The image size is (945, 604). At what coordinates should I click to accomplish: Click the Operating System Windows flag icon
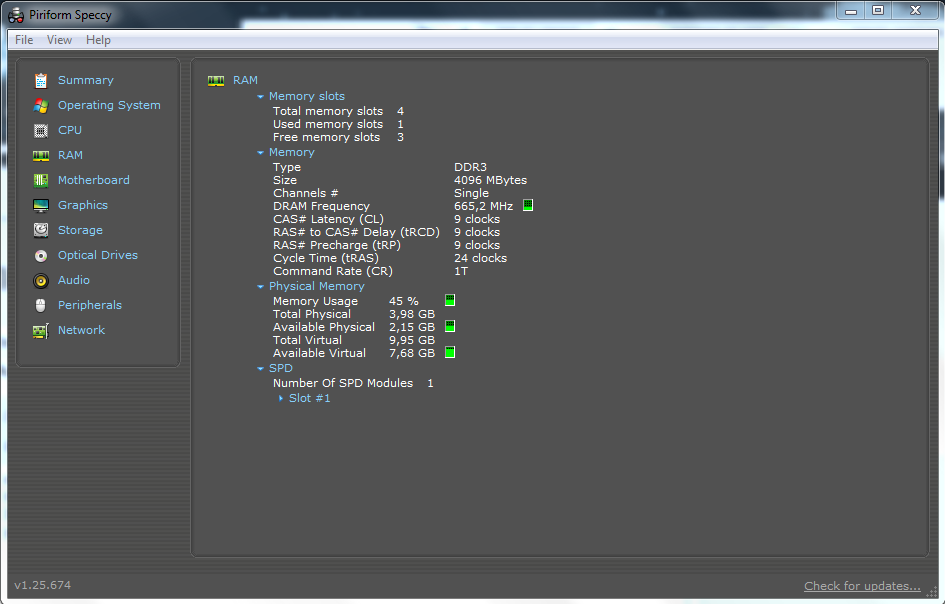(x=41, y=105)
